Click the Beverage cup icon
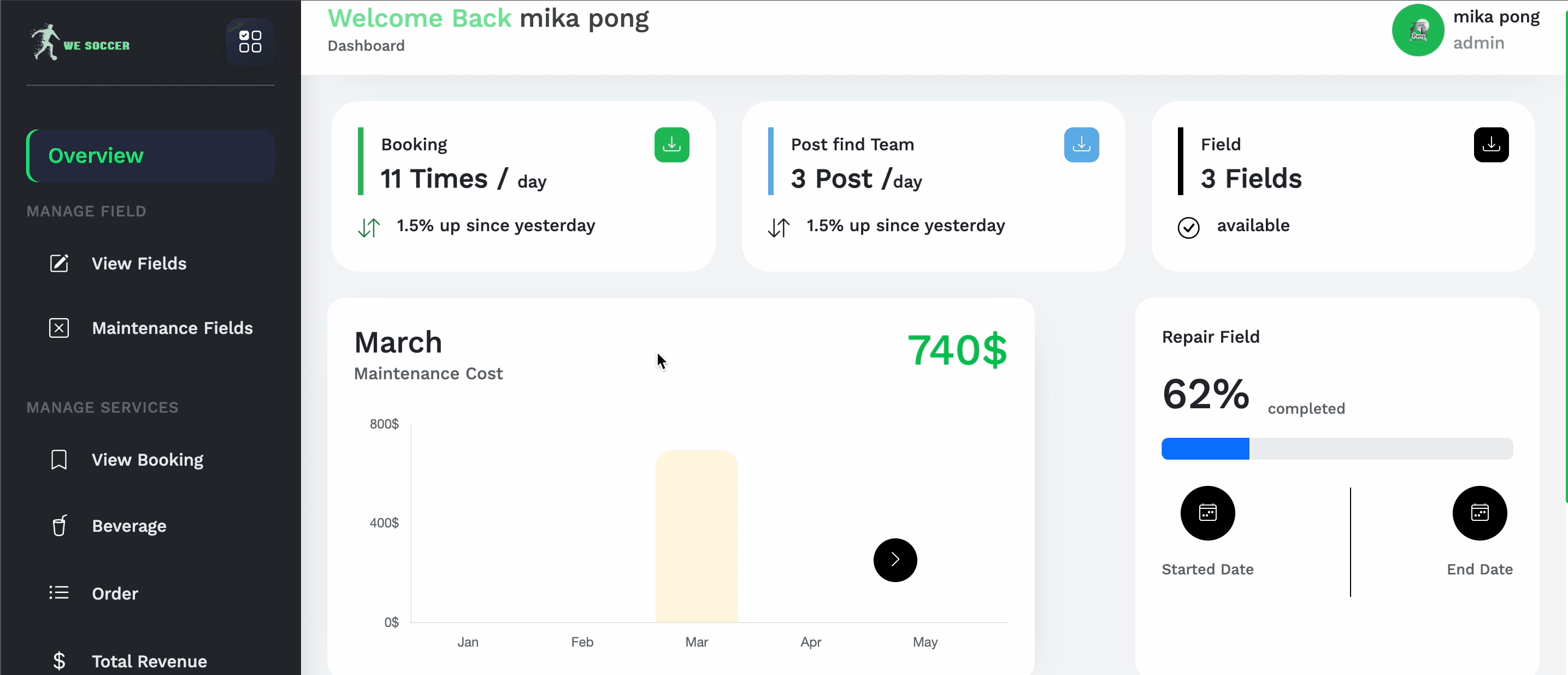 coord(59,525)
